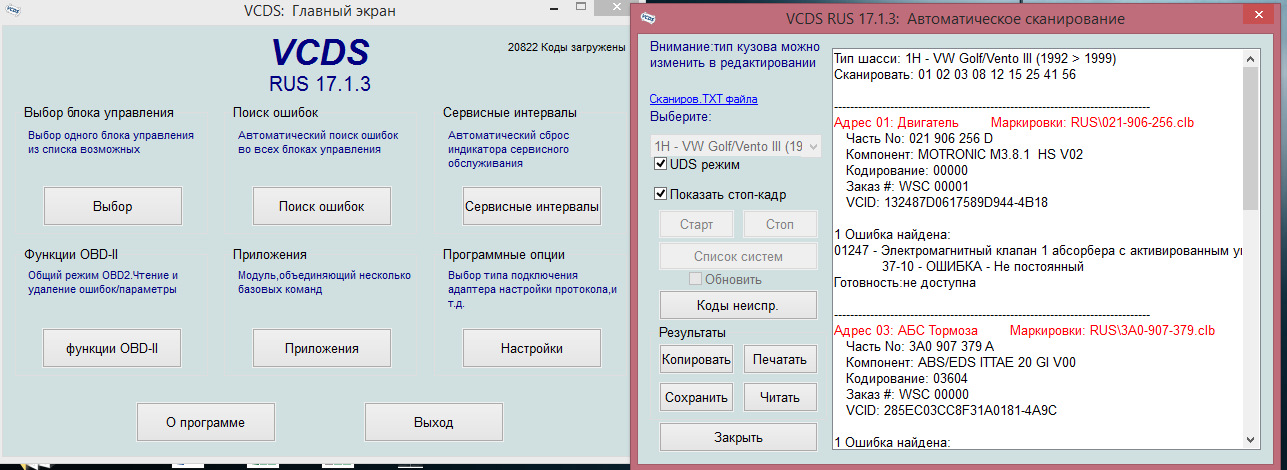Click функции OBD-II button
Viewport: 1287px width, 470px height.
(113, 348)
